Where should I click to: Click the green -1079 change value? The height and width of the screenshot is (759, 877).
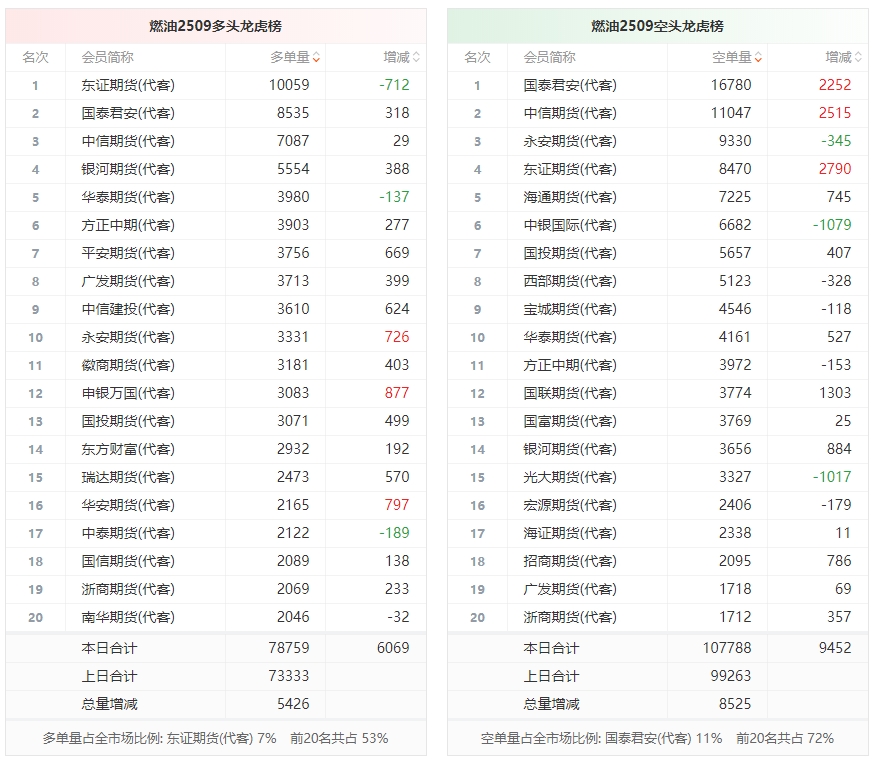(832, 225)
